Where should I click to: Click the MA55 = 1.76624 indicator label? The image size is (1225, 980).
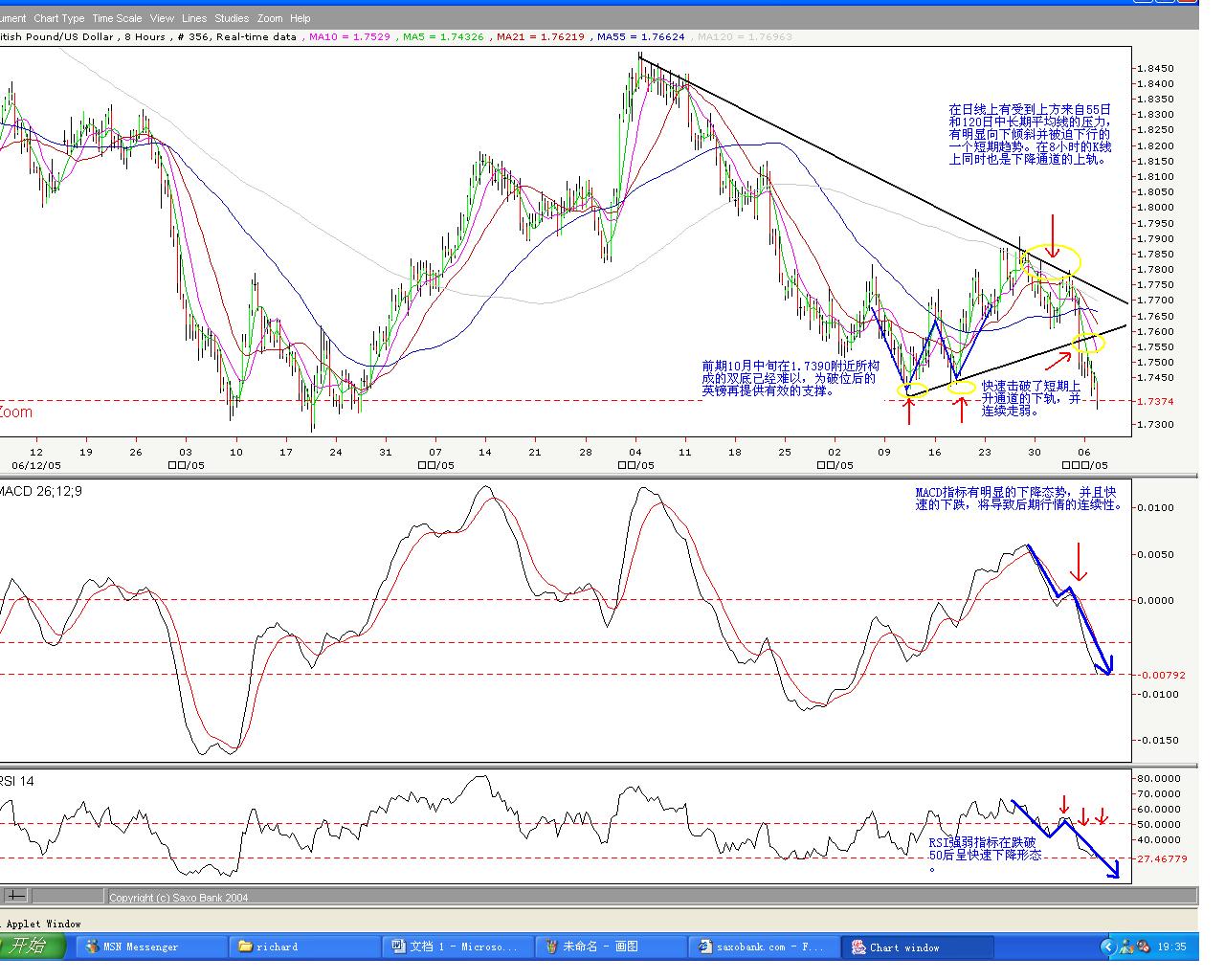[x=641, y=37]
